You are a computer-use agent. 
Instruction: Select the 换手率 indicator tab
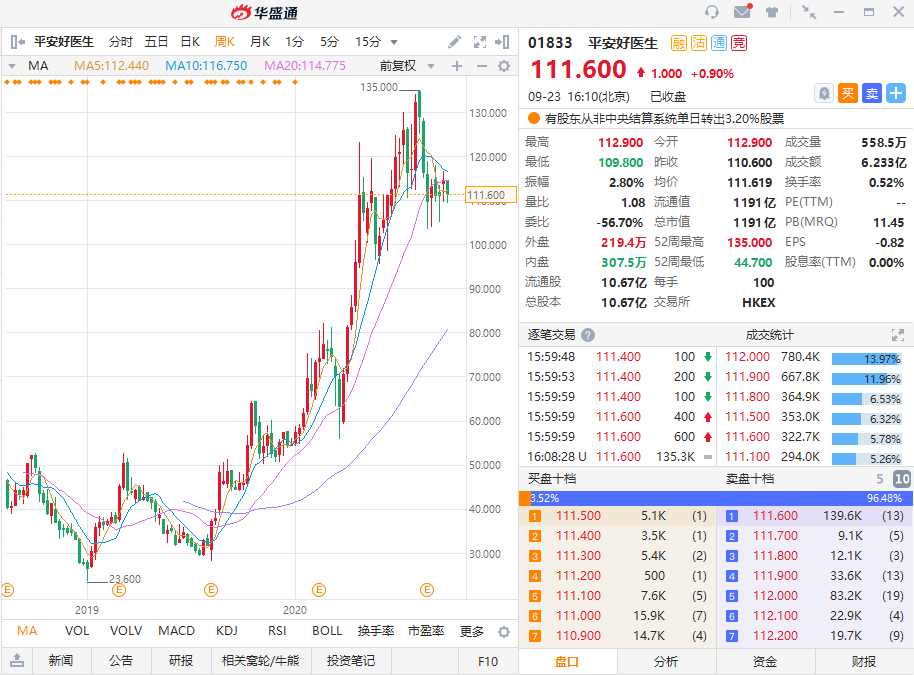click(376, 631)
